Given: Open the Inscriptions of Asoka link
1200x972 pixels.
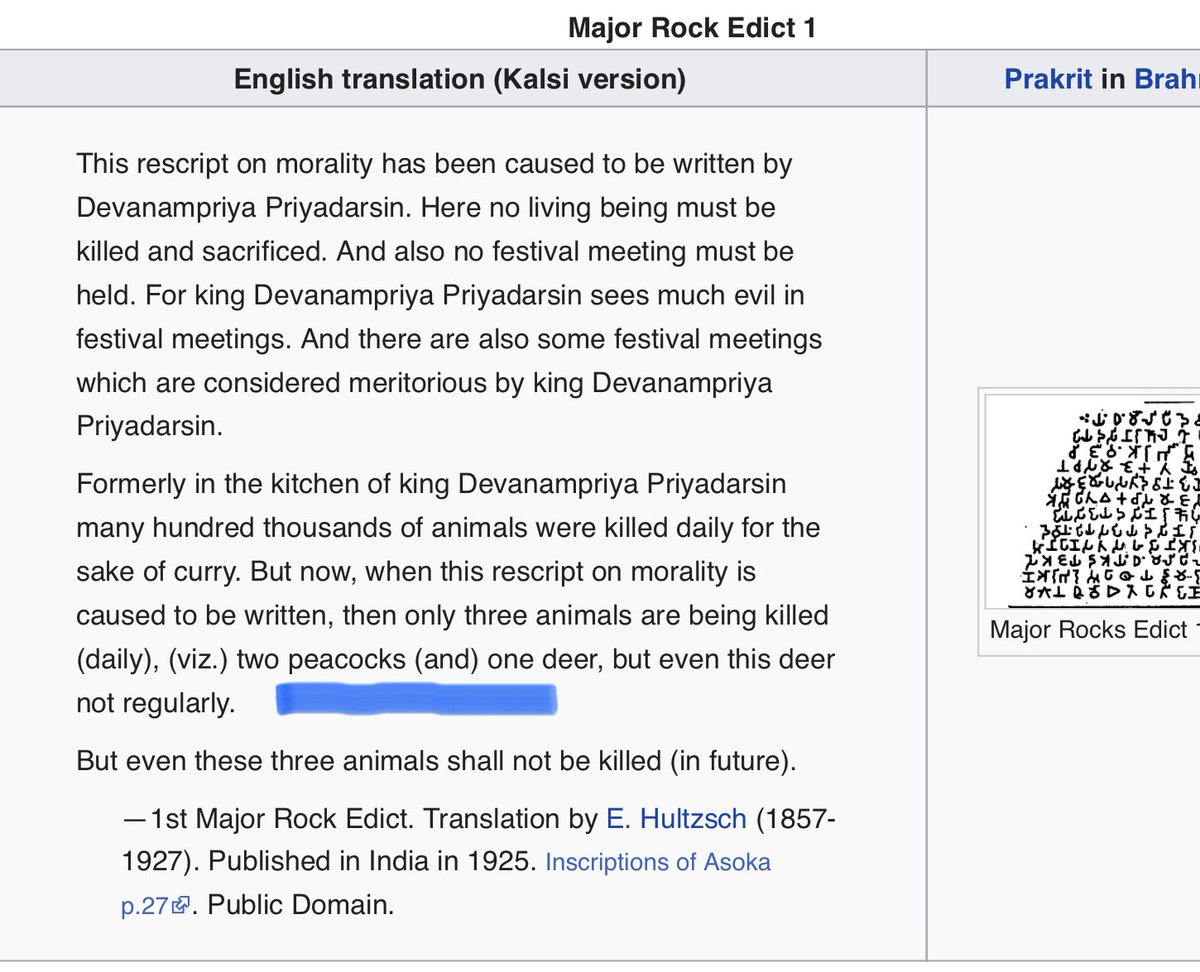Looking at the screenshot, I should tap(658, 862).
